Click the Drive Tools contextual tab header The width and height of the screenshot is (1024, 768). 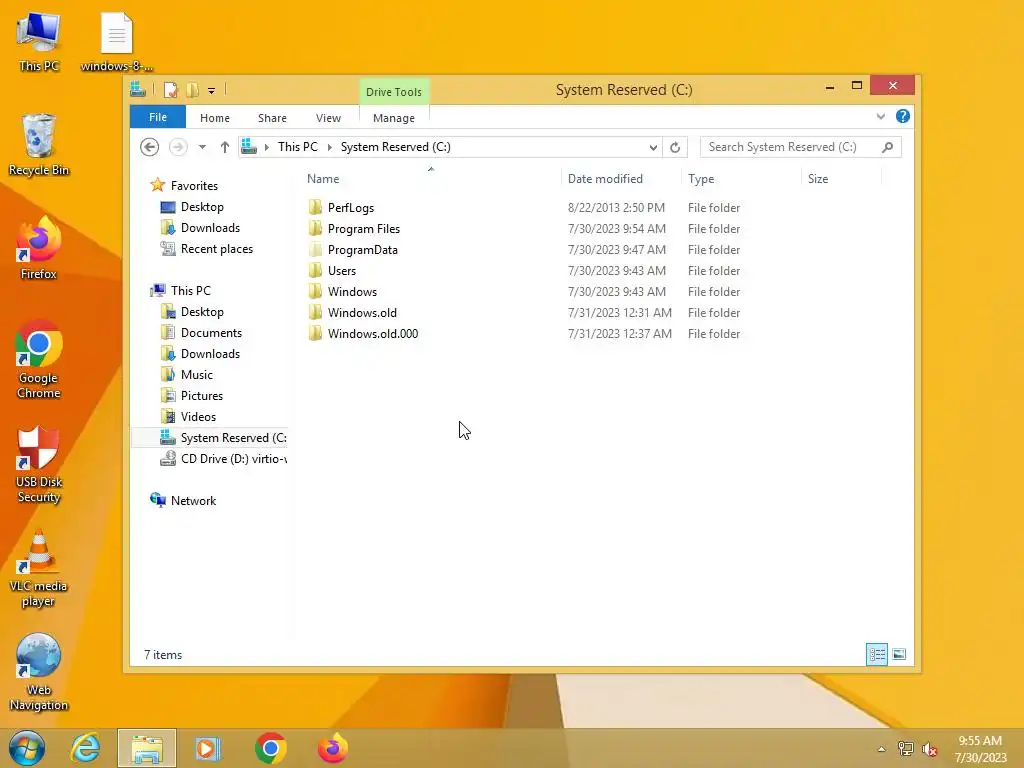394,92
